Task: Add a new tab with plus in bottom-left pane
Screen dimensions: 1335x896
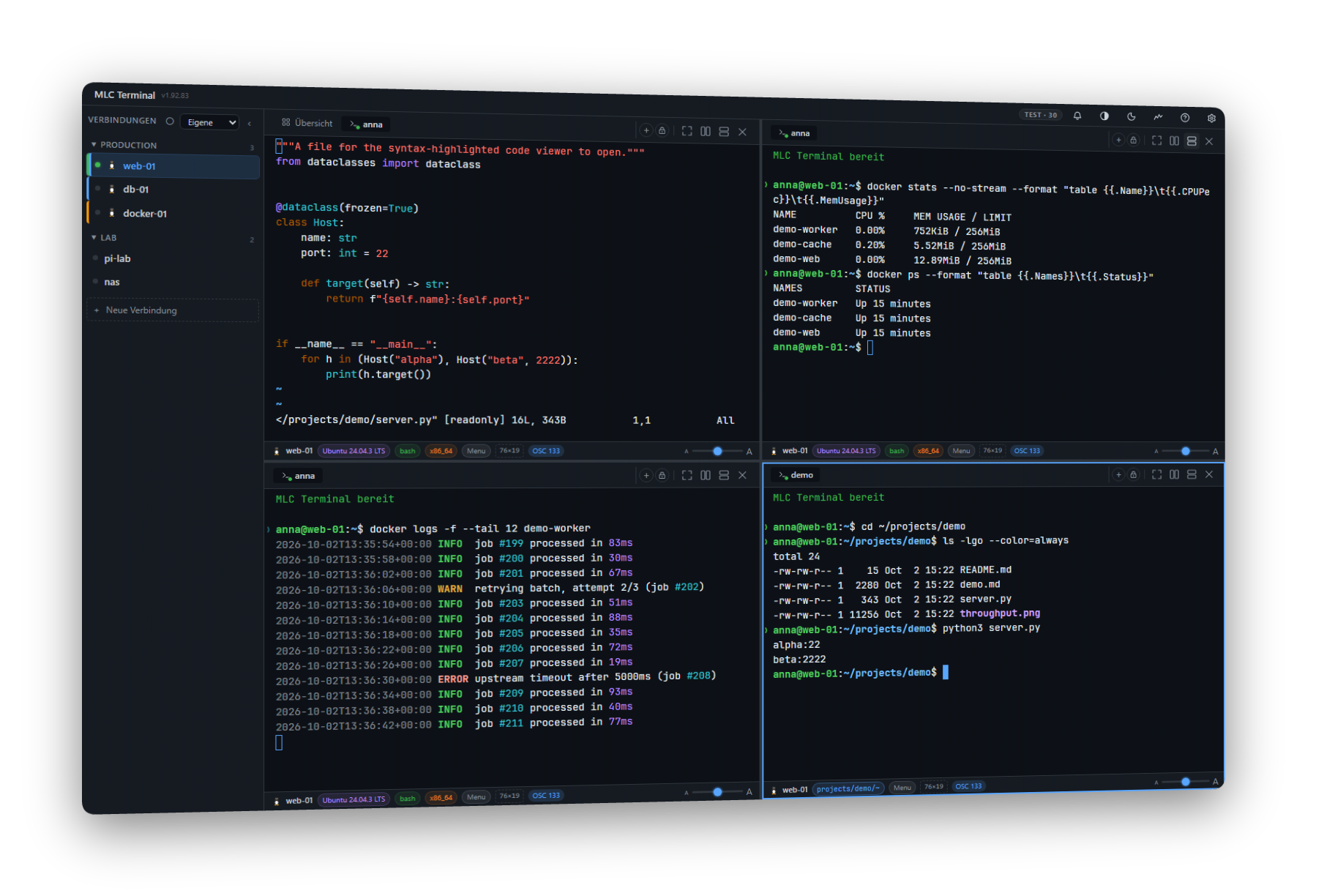Action: coord(646,475)
